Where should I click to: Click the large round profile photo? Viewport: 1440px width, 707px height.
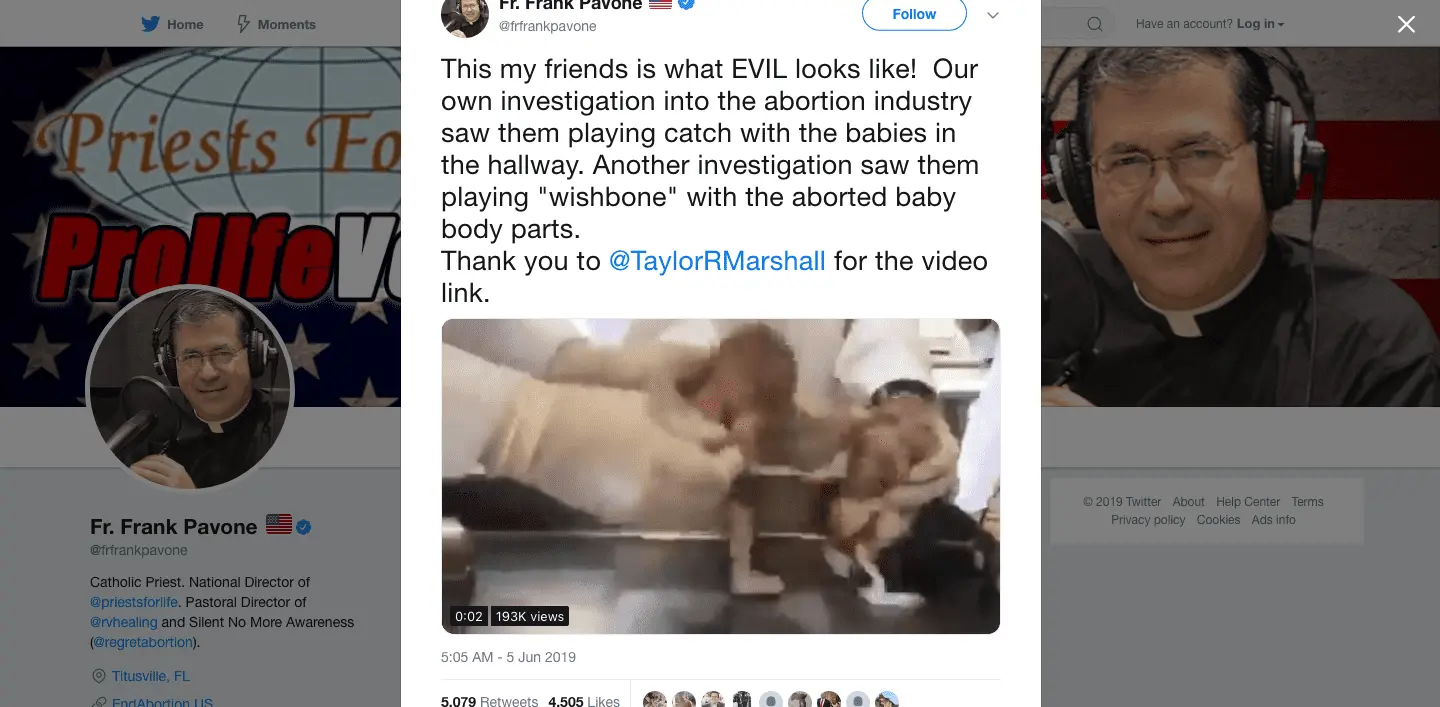click(x=190, y=388)
